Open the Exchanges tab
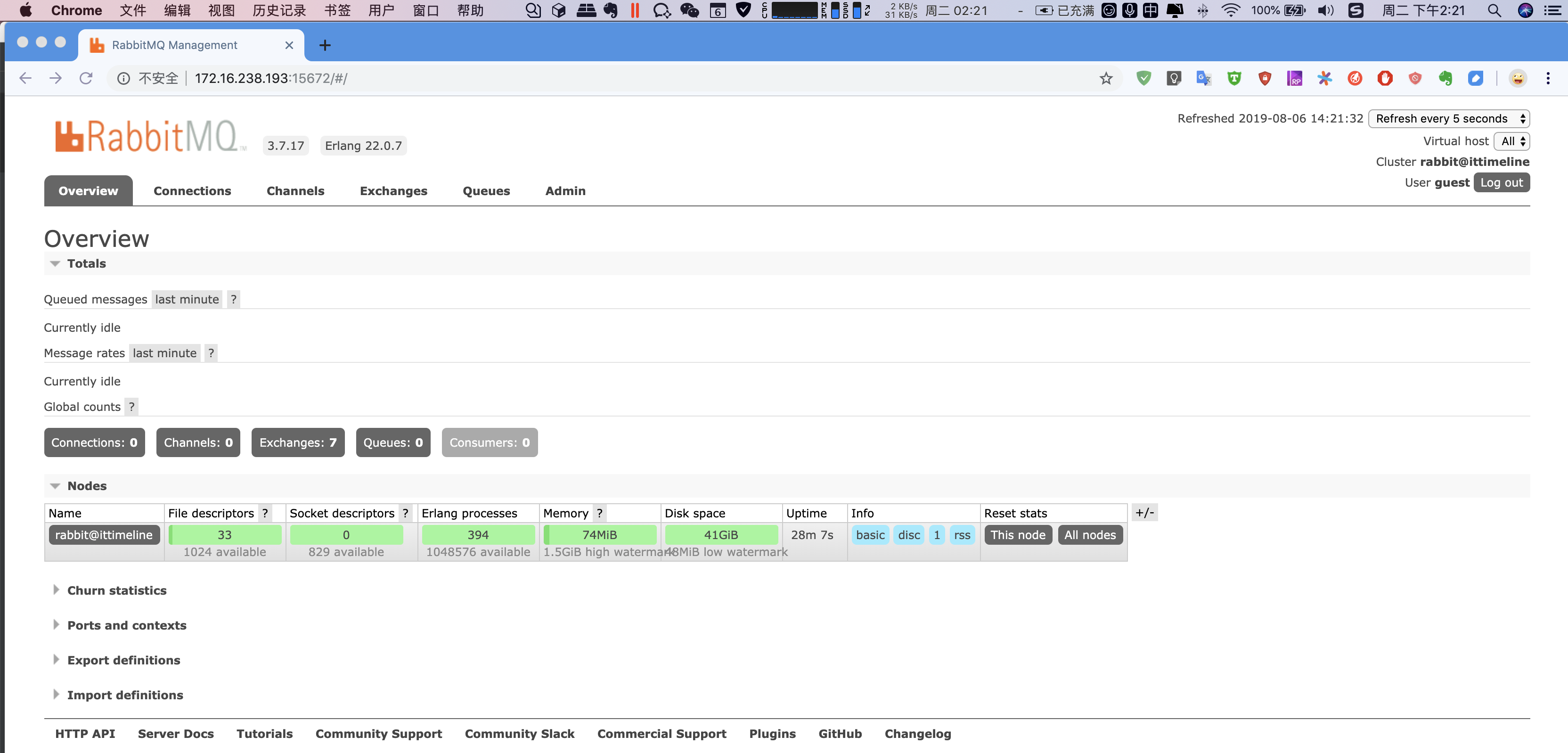This screenshot has width=1568, height=753. (x=393, y=191)
